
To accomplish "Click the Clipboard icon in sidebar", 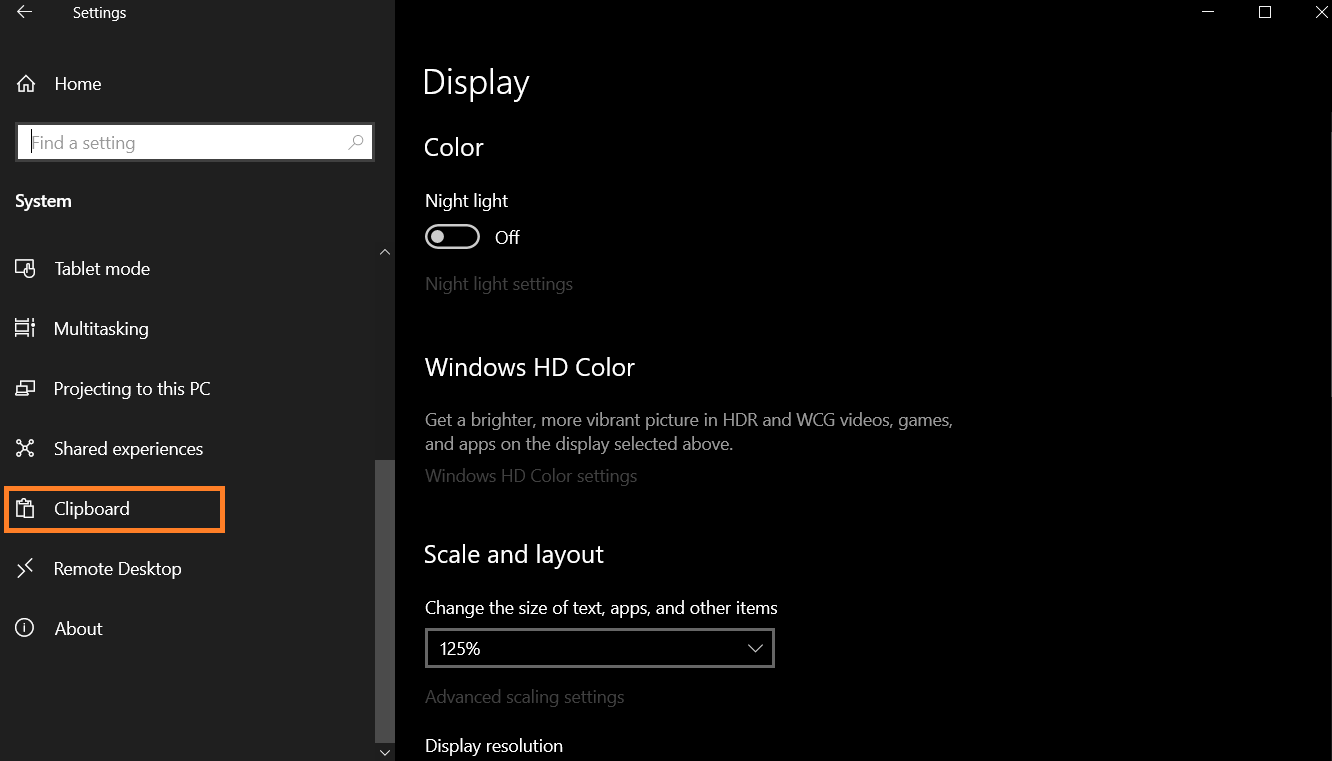I will click(x=25, y=508).
